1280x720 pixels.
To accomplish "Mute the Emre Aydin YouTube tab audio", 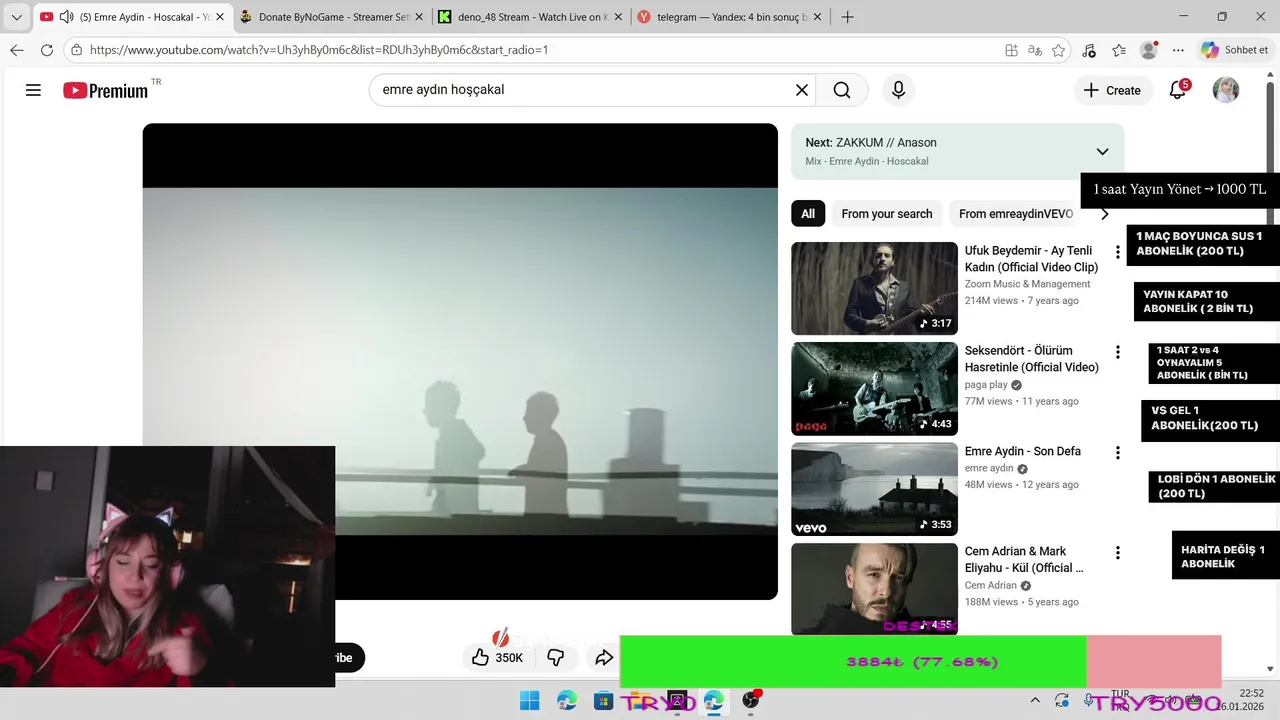I will pos(66,17).
